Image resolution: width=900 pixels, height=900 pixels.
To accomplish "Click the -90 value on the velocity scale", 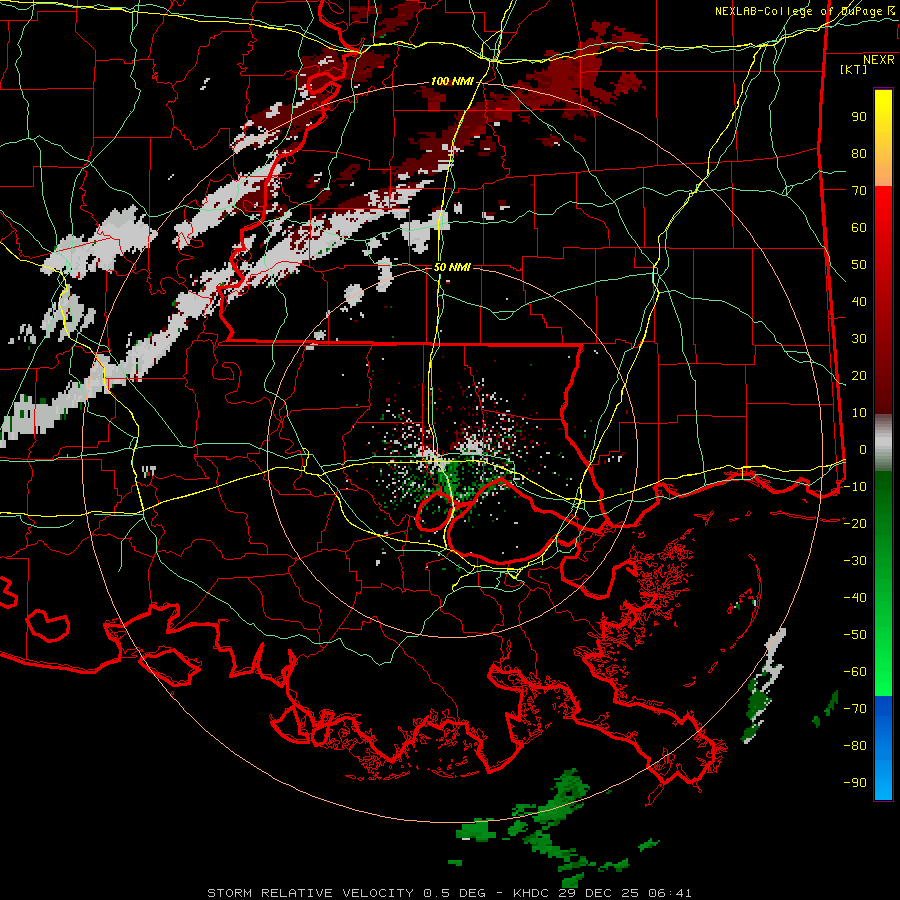I will coord(855,783).
